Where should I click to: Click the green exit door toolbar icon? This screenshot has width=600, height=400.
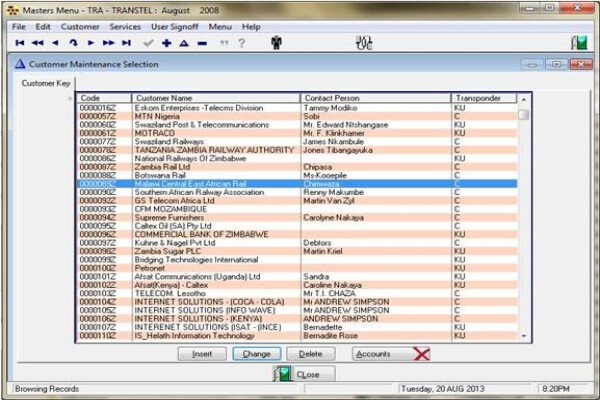pos(579,42)
